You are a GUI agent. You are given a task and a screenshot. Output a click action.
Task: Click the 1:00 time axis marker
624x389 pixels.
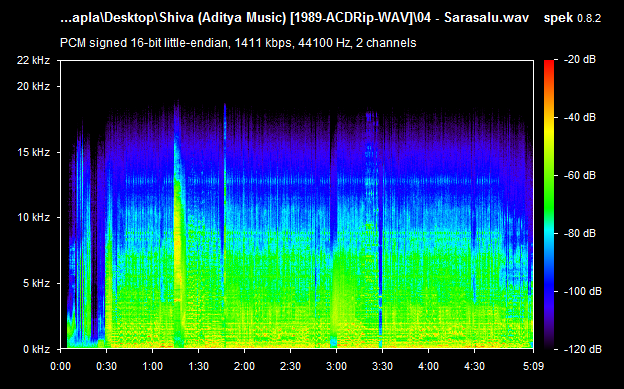(152, 366)
